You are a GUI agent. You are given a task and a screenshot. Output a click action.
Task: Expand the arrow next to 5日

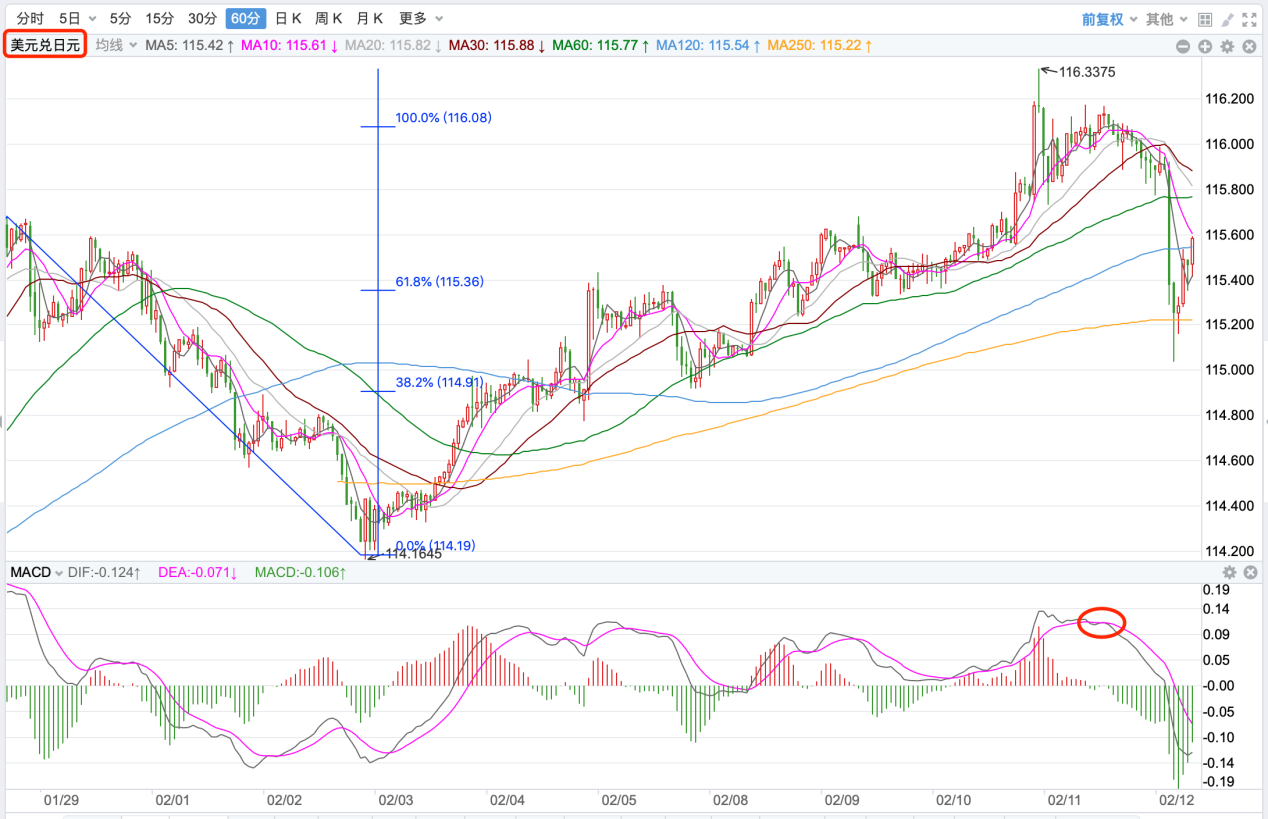click(x=93, y=19)
